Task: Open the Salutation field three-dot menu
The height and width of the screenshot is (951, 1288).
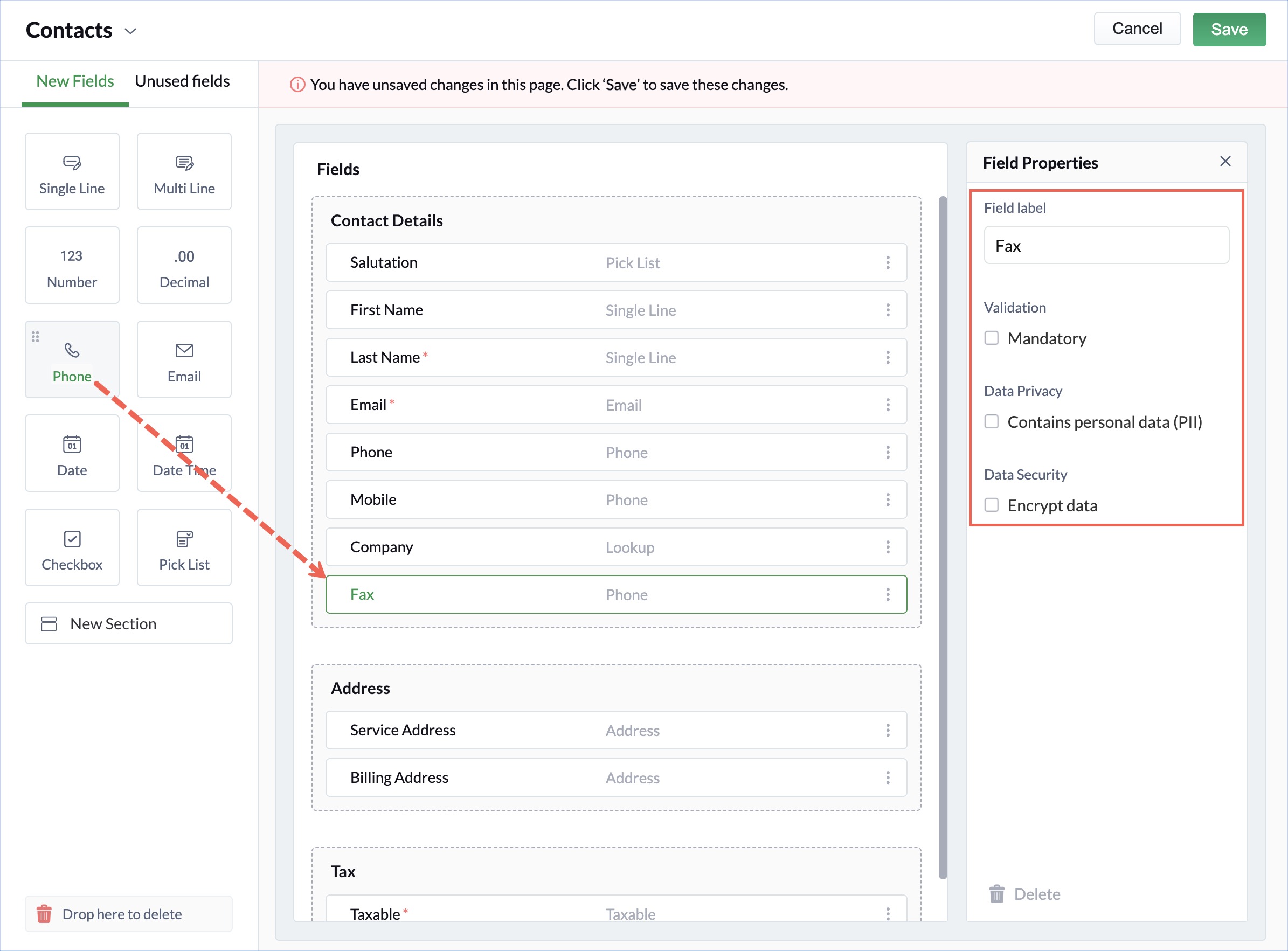Action: [888, 262]
